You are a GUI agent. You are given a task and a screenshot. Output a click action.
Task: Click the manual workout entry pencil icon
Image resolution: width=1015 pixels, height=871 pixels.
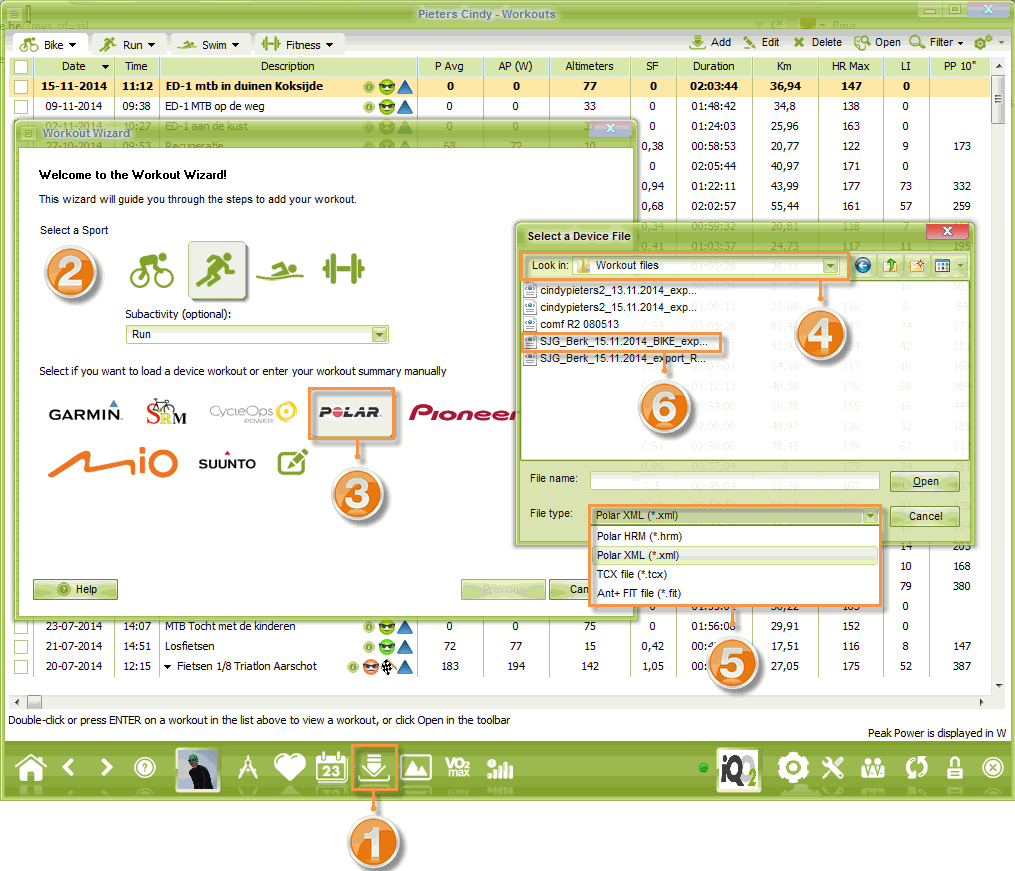point(293,462)
